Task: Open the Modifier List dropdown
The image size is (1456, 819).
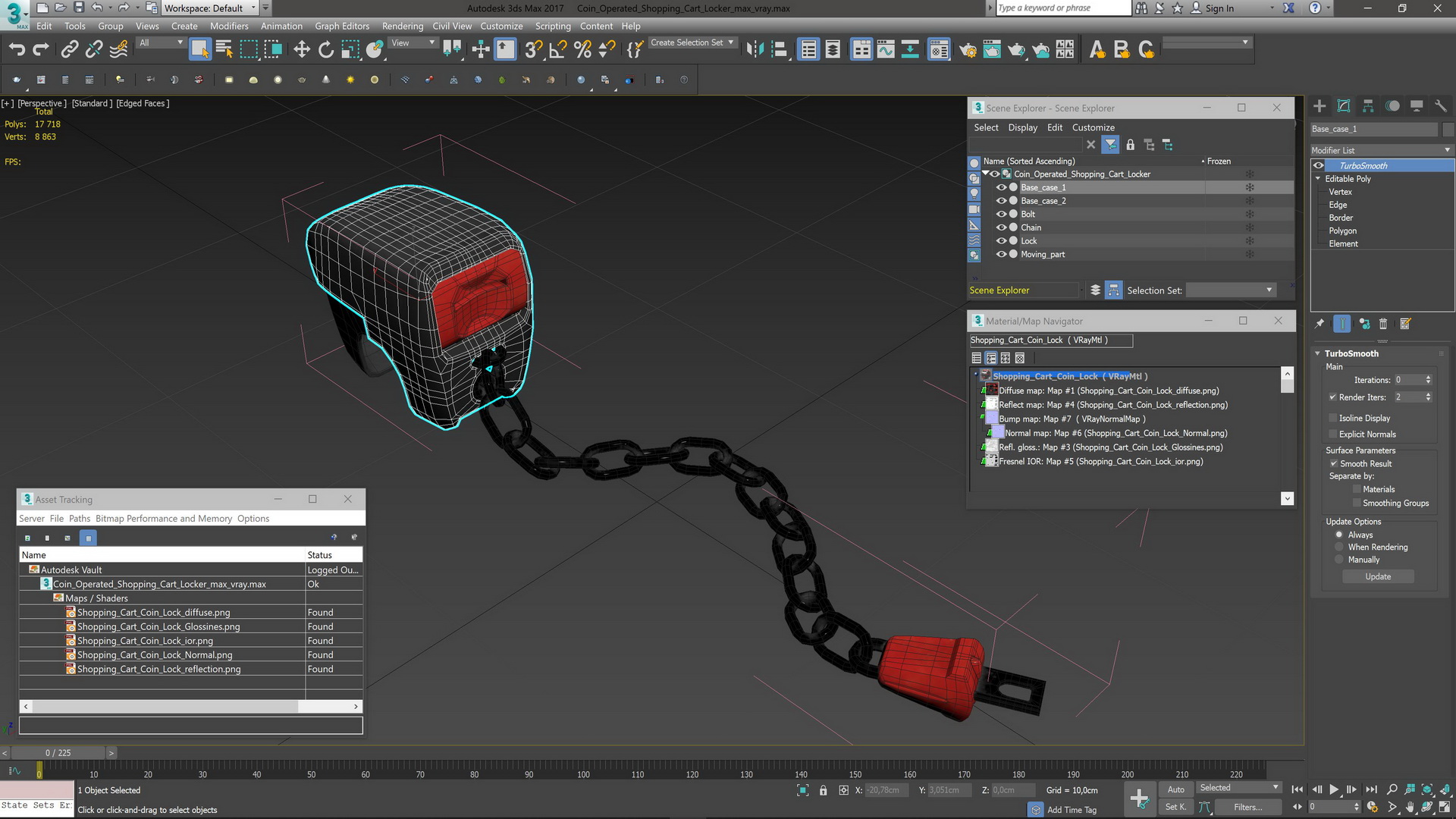Action: coord(1381,150)
